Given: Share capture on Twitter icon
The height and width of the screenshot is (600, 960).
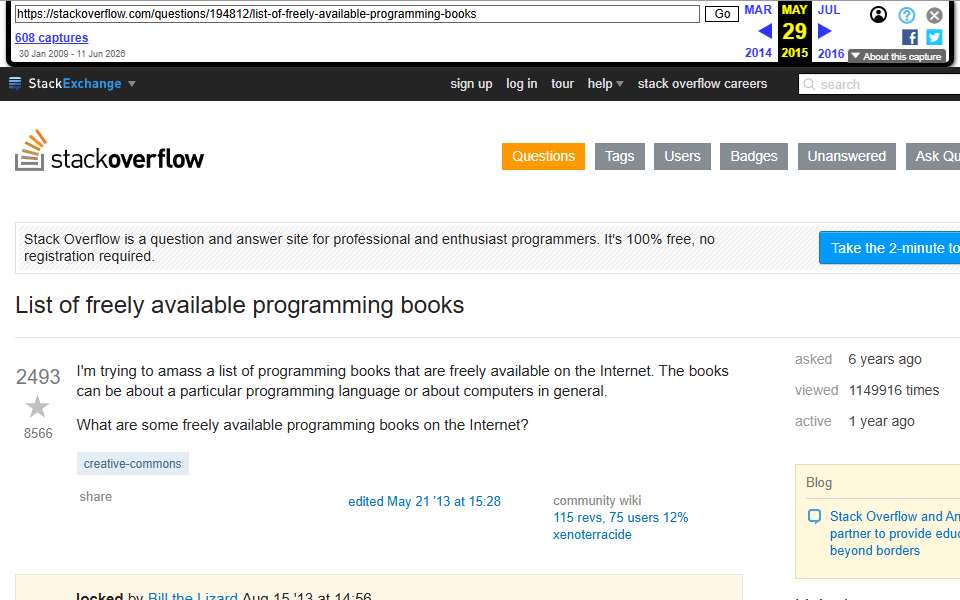Looking at the screenshot, I should pos(934,37).
